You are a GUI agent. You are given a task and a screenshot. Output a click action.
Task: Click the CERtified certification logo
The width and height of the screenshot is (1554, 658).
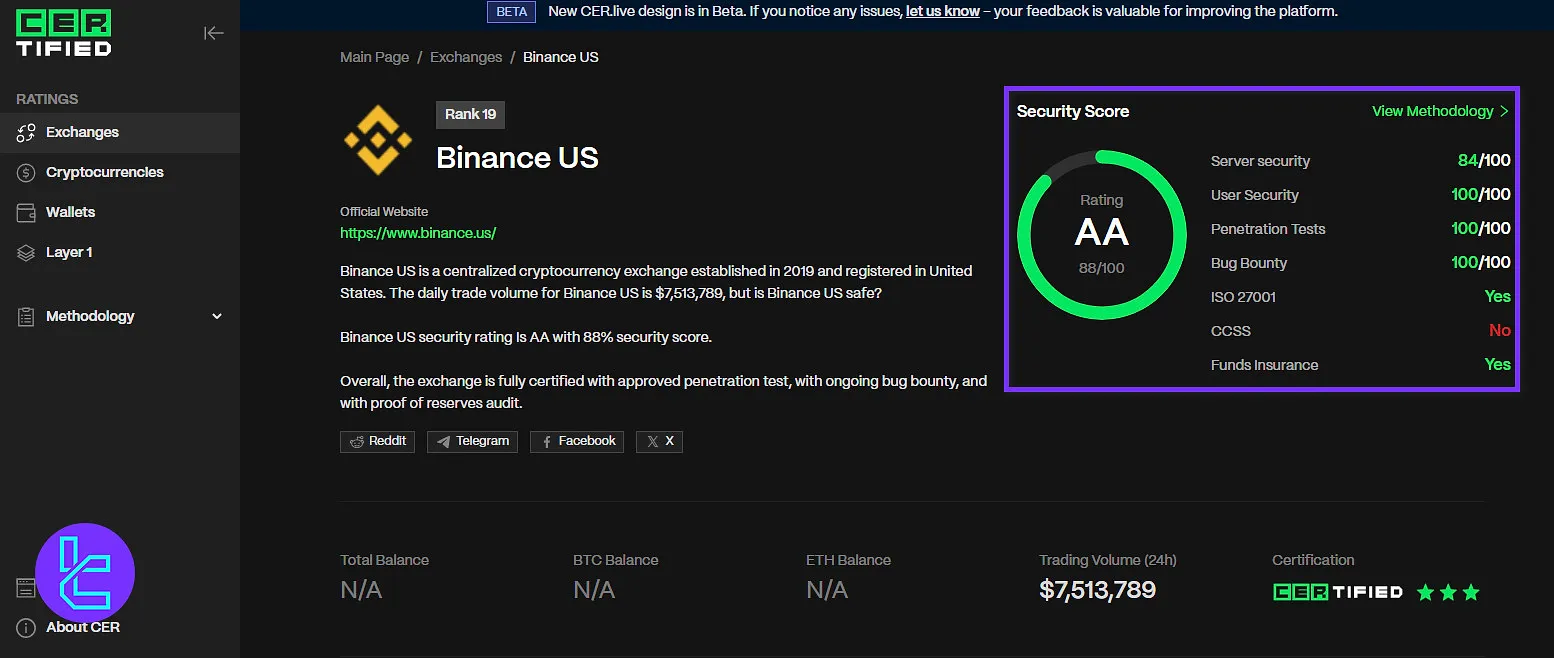click(x=1338, y=592)
